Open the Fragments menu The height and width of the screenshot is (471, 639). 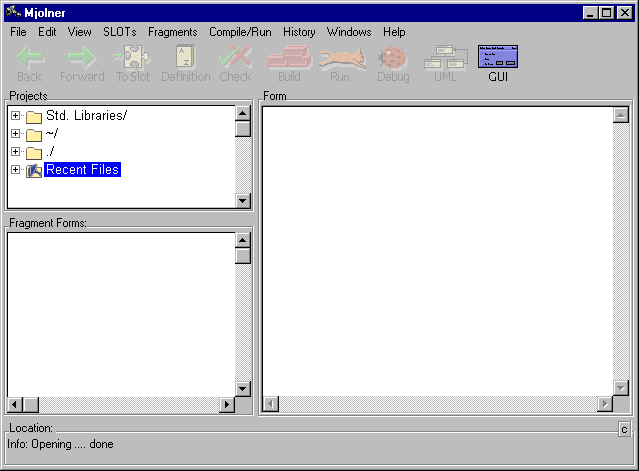pos(172,32)
